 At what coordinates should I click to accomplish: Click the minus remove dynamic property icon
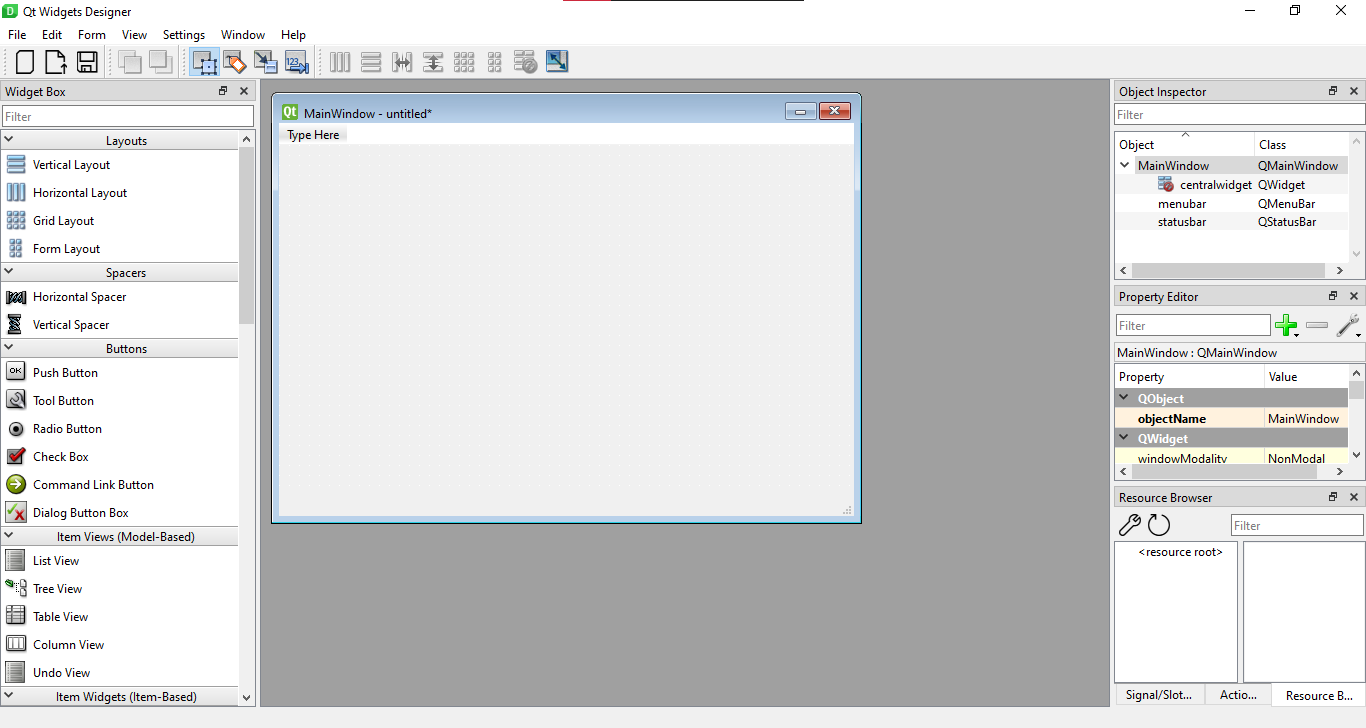1317,325
